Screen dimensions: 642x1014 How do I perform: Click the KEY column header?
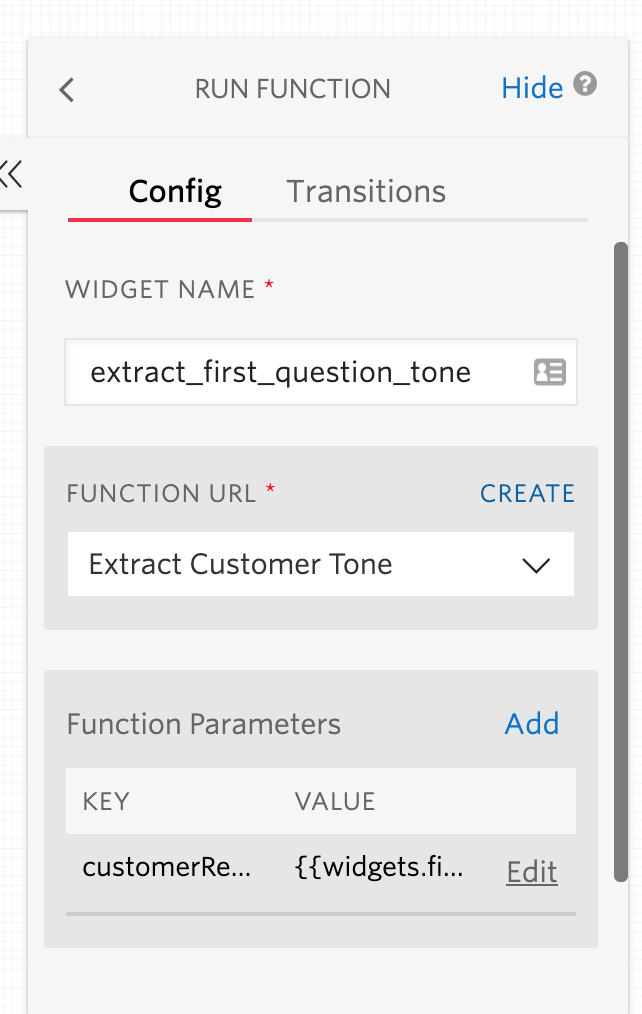click(106, 801)
